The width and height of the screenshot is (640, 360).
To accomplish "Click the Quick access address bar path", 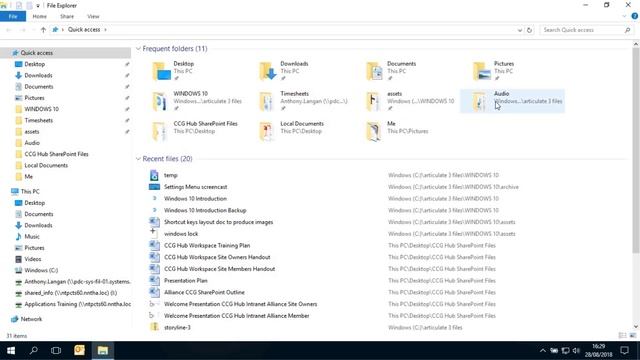I will 84,30.
